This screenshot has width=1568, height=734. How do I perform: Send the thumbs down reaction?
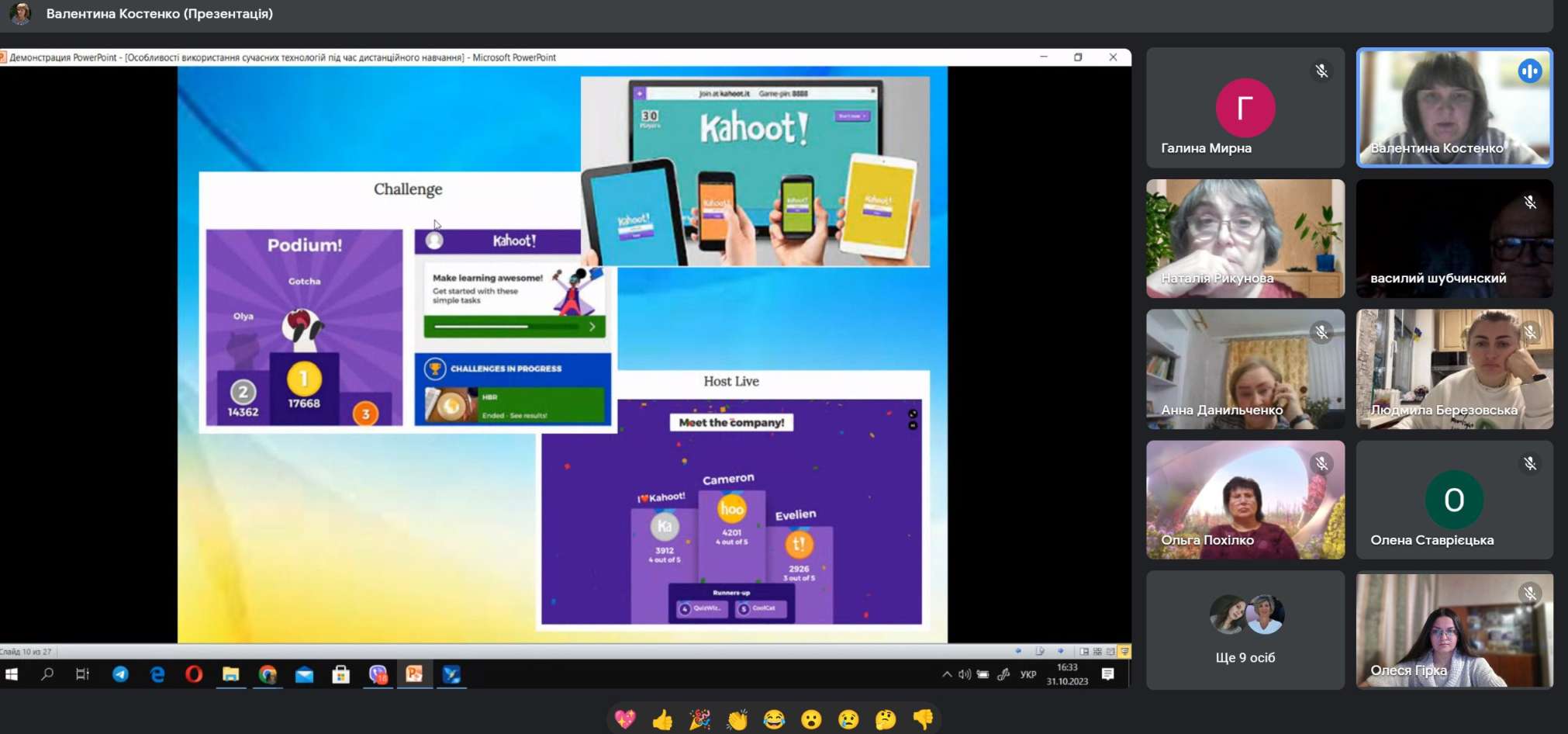coord(923,719)
